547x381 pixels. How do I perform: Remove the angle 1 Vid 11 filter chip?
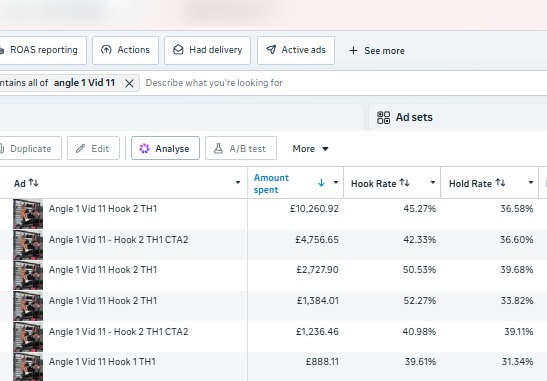tap(129, 83)
